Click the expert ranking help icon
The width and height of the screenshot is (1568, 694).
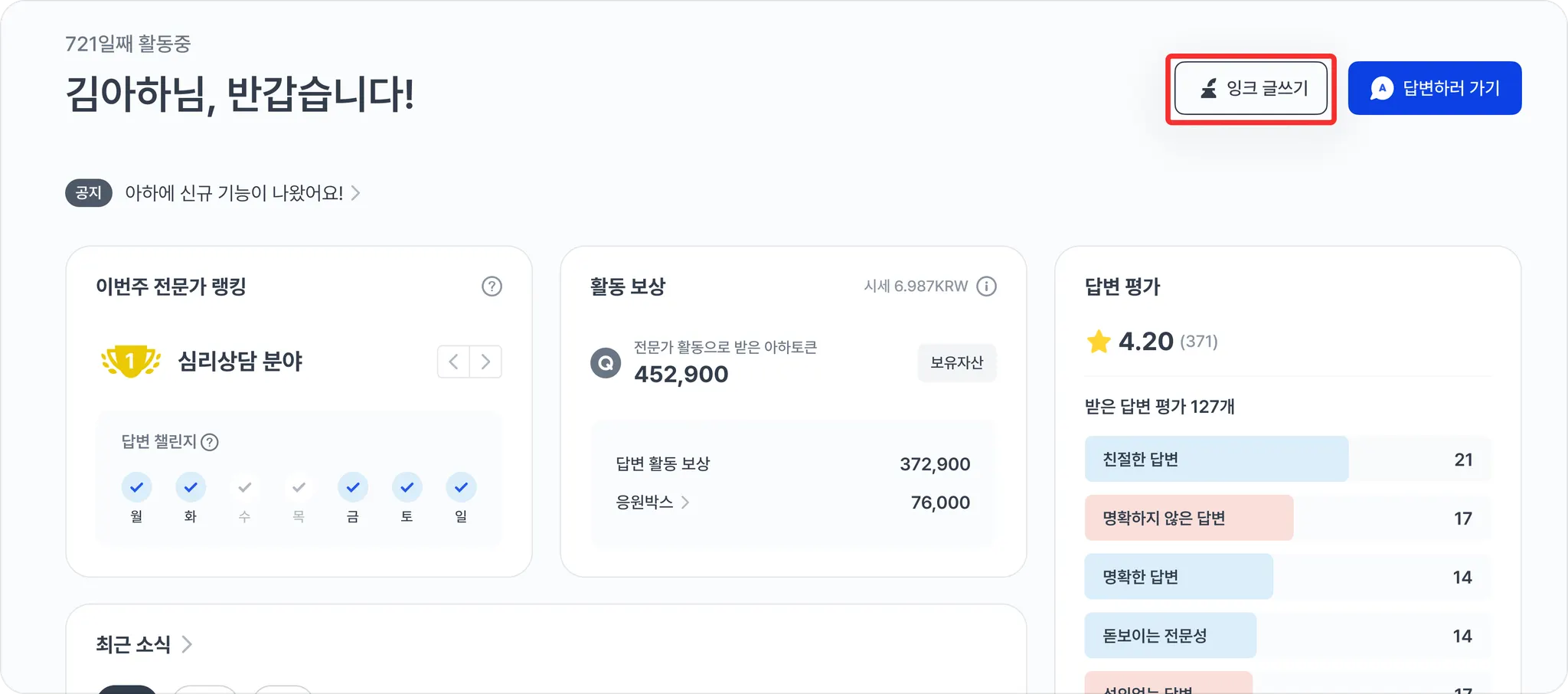(492, 286)
